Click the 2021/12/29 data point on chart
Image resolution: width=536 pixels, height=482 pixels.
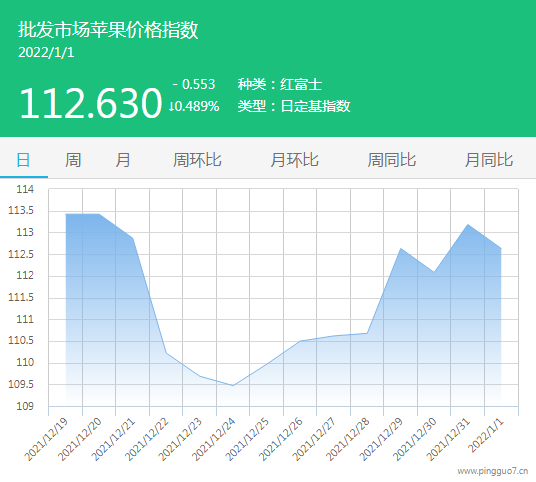pos(401,249)
